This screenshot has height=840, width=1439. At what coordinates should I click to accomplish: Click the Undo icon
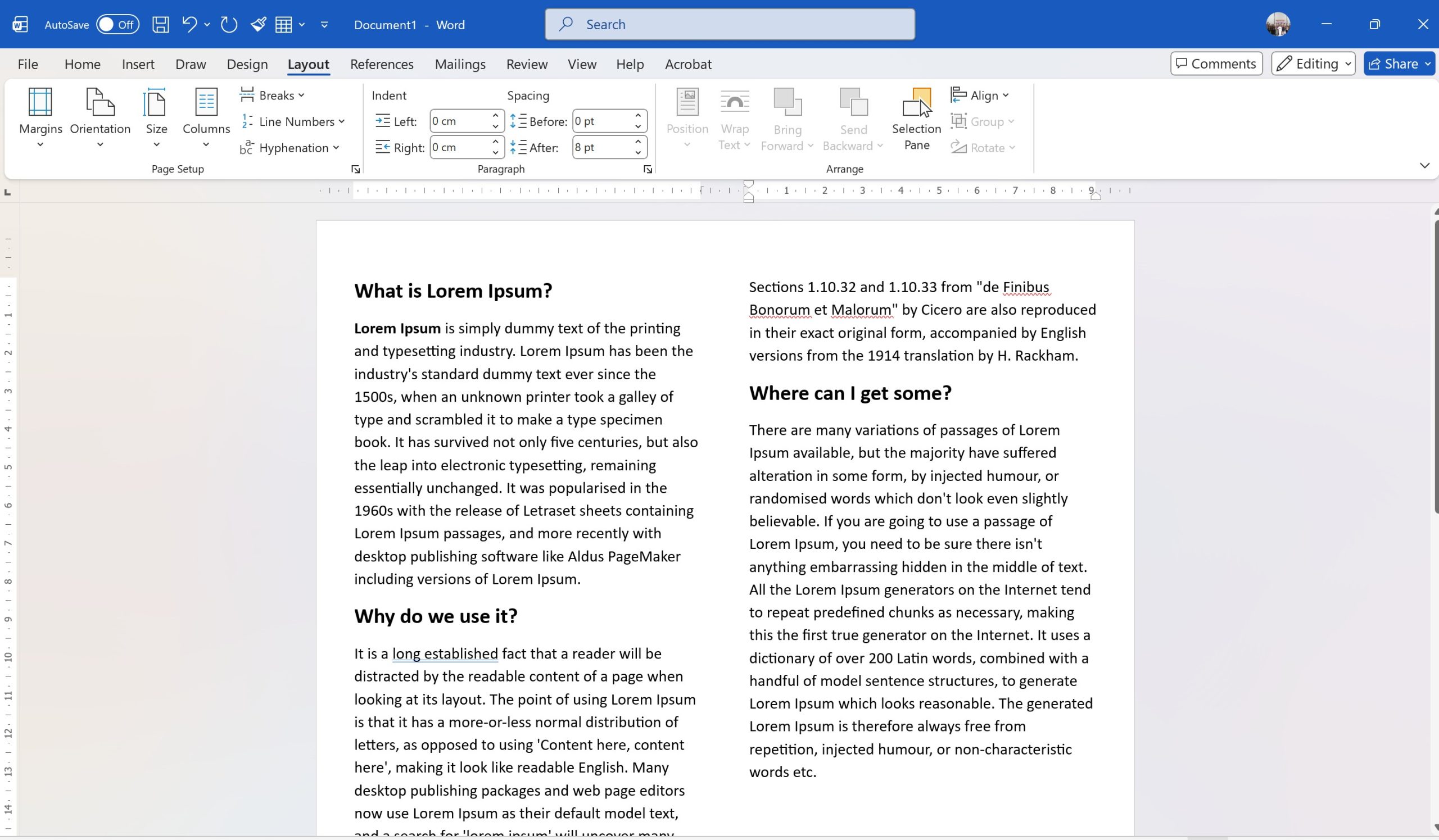189,24
